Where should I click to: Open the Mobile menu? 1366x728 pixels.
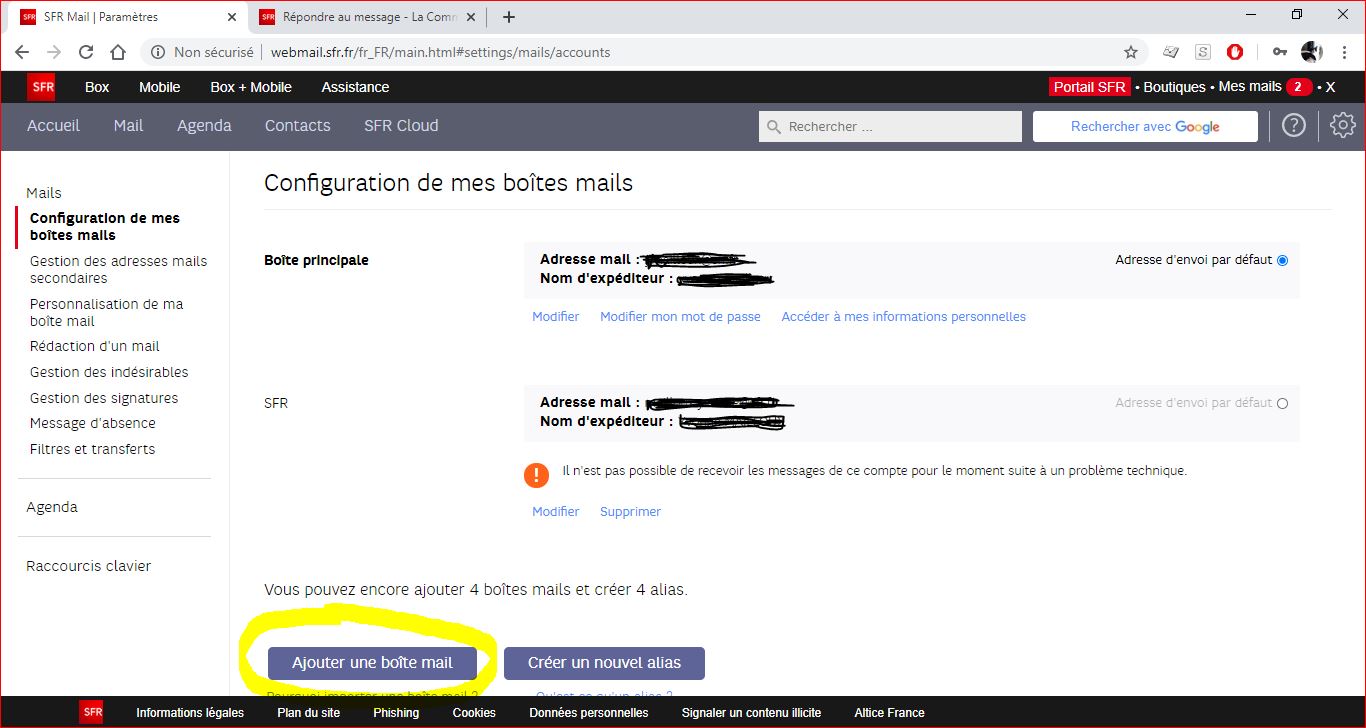[159, 87]
